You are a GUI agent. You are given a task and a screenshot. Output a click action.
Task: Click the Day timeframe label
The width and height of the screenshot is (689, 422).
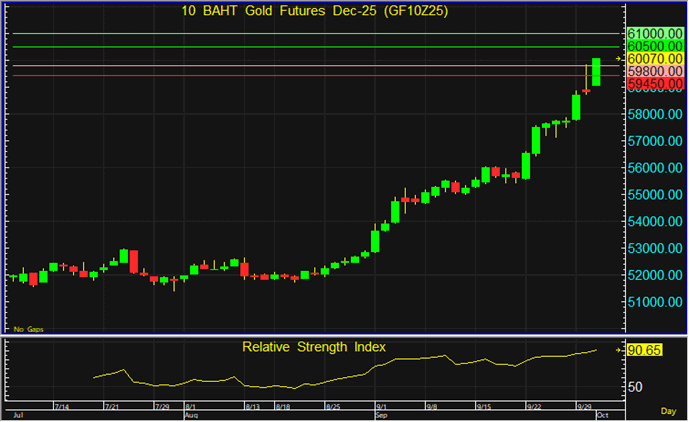click(668, 411)
